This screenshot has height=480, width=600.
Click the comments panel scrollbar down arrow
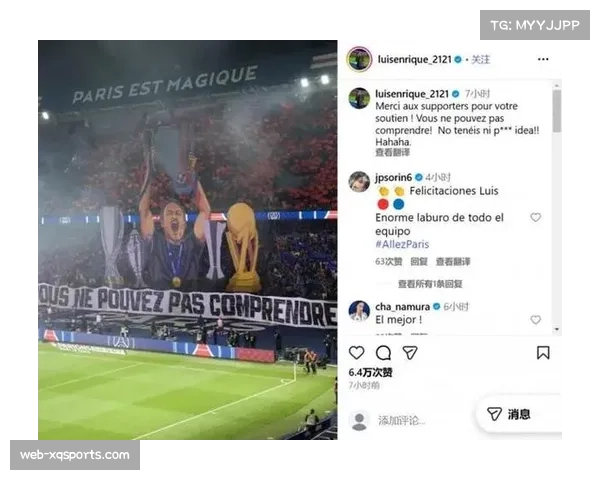tap(557, 329)
